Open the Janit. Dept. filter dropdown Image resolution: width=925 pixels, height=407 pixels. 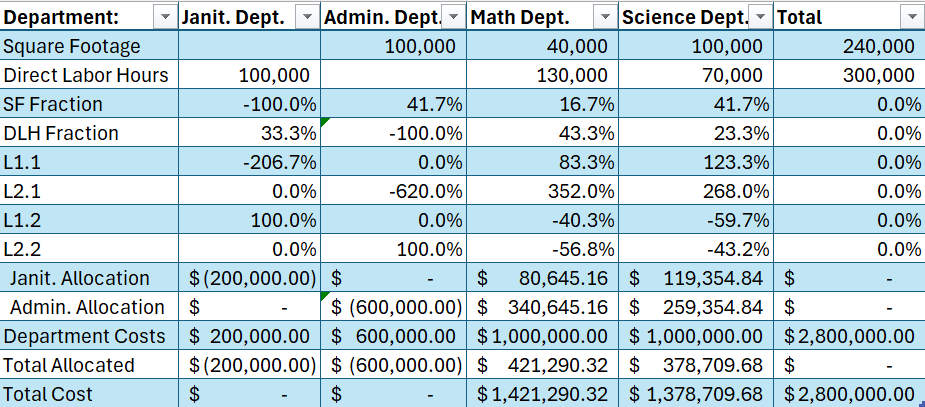tap(308, 17)
